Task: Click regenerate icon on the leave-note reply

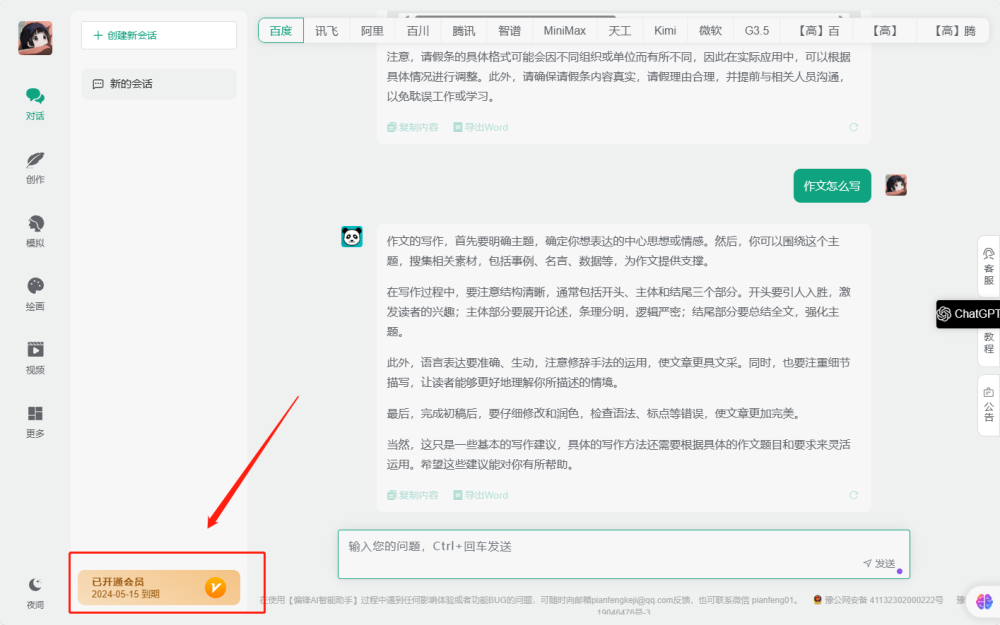Action: point(853,127)
